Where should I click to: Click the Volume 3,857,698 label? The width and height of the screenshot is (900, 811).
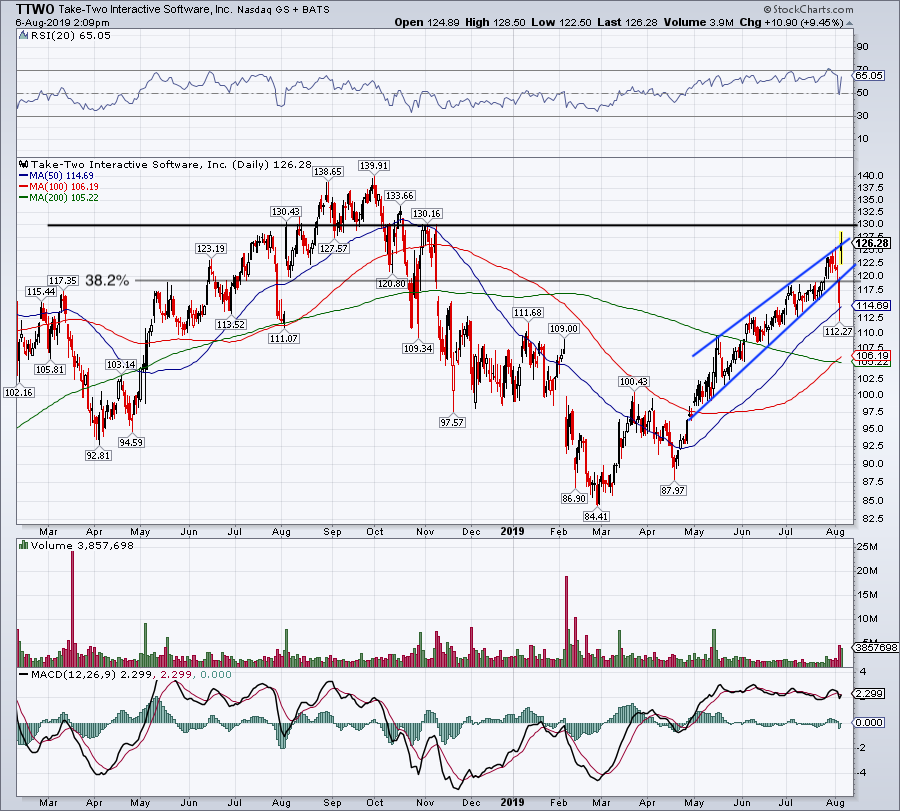[x=82, y=545]
